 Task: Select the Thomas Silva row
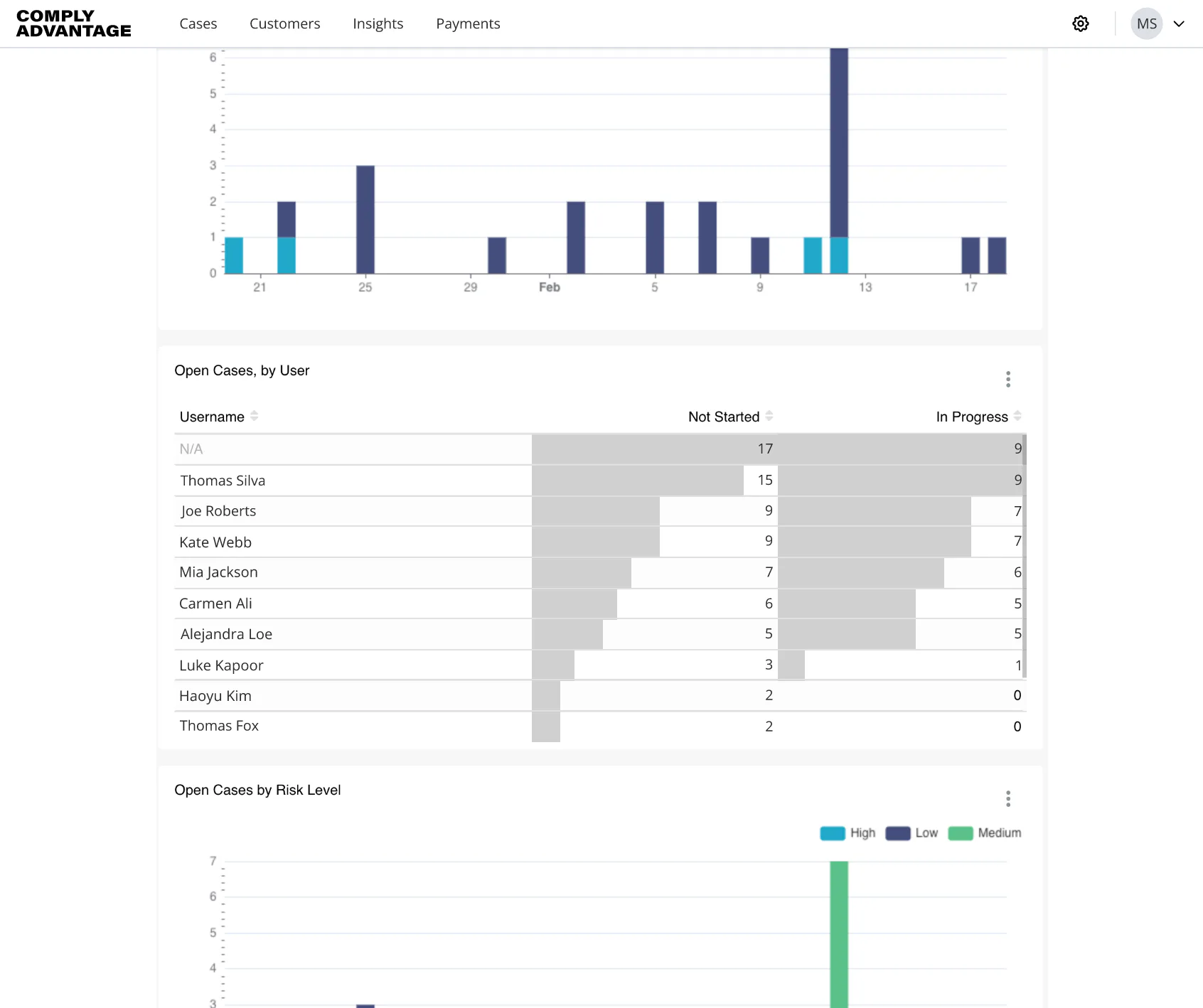click(600, 481)
